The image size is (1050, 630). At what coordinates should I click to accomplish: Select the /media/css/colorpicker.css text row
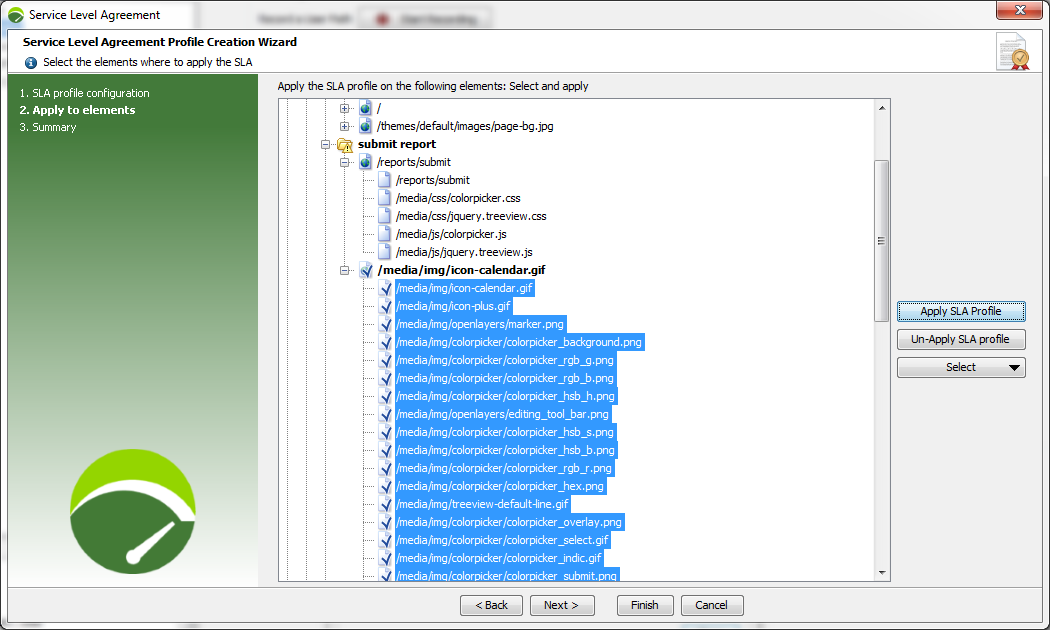click(458, 198)
